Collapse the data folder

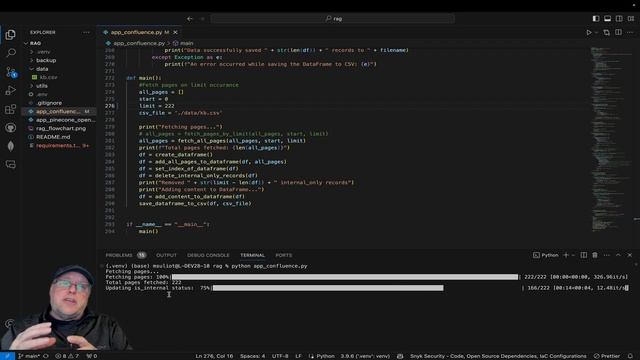point(42,69)
